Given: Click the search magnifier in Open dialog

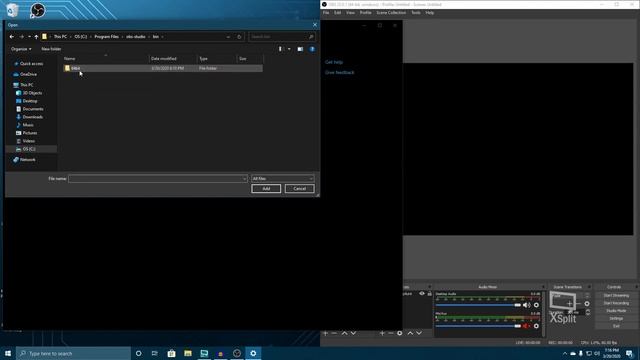Looking at the screenshot, I should tap(311, 37).
